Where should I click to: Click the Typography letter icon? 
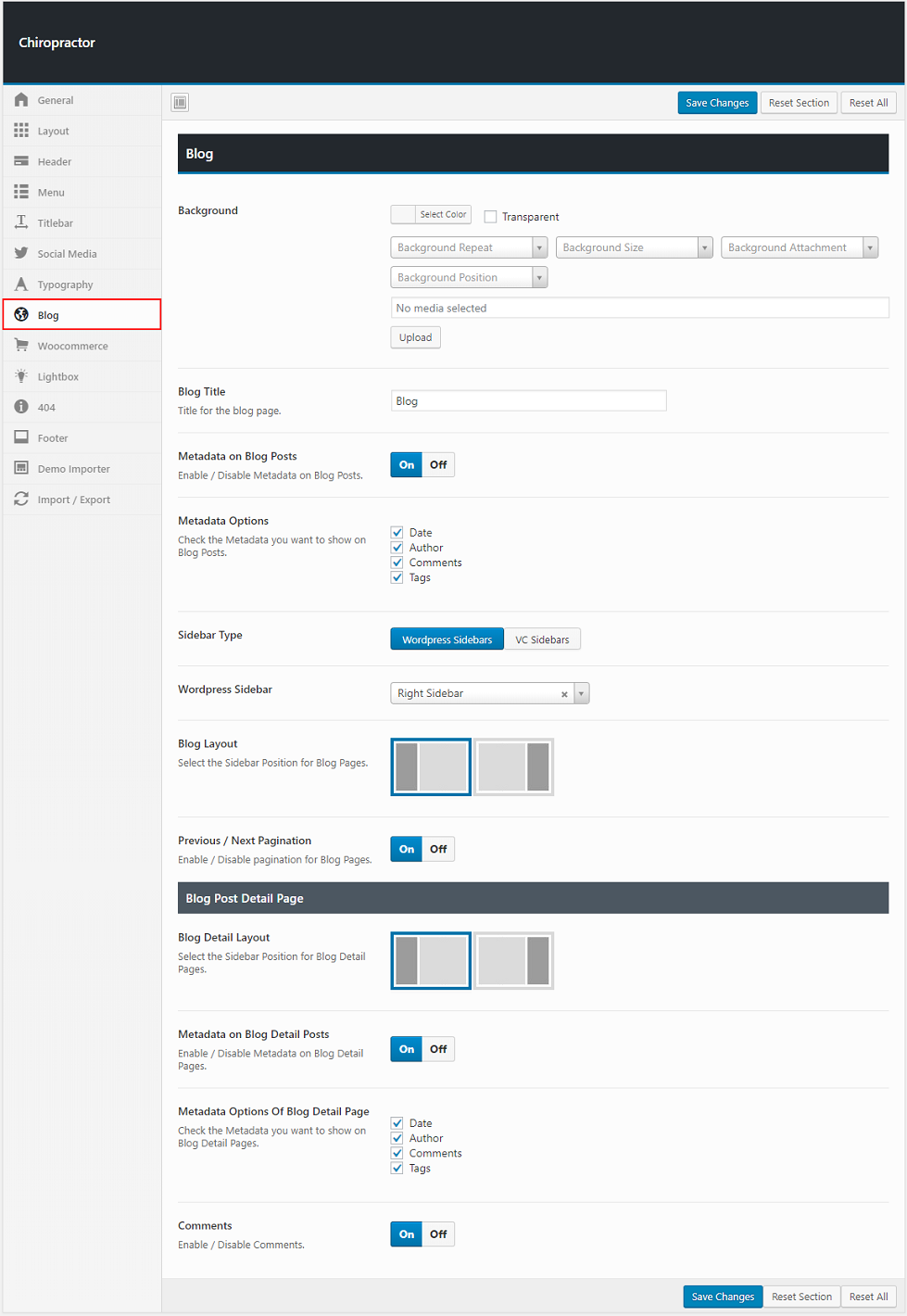click(x=21, y=285)
